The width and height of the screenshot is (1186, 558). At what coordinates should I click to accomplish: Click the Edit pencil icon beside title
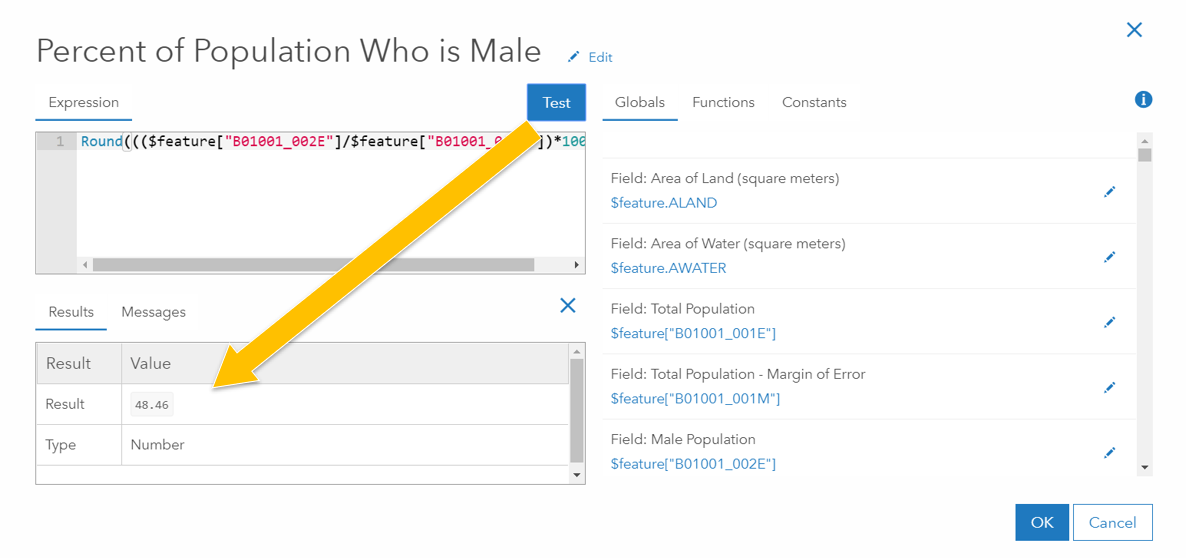point(574,57)
